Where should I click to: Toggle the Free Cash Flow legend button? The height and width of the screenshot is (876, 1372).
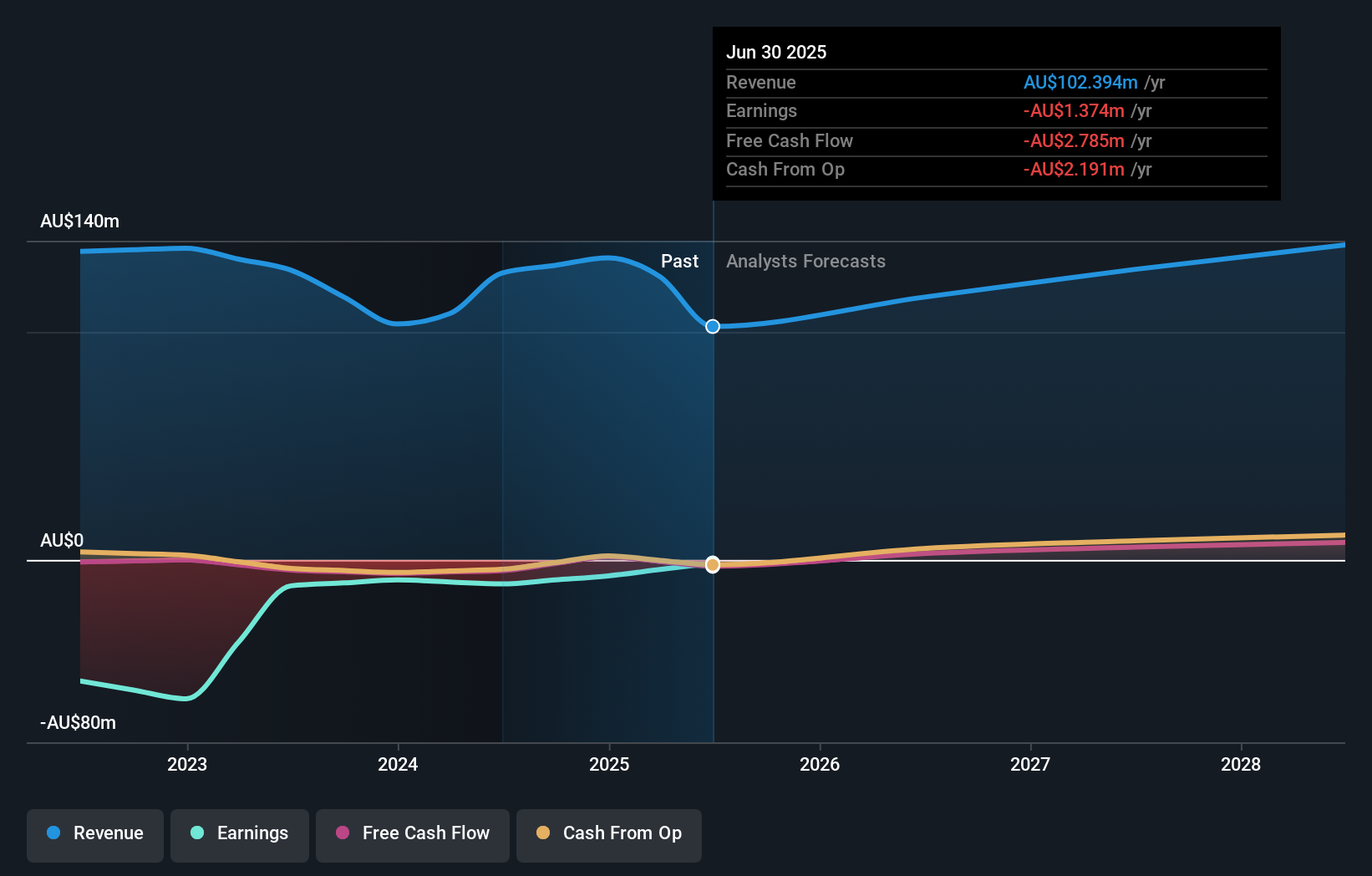pyautogui.click(x=413, y=834)
